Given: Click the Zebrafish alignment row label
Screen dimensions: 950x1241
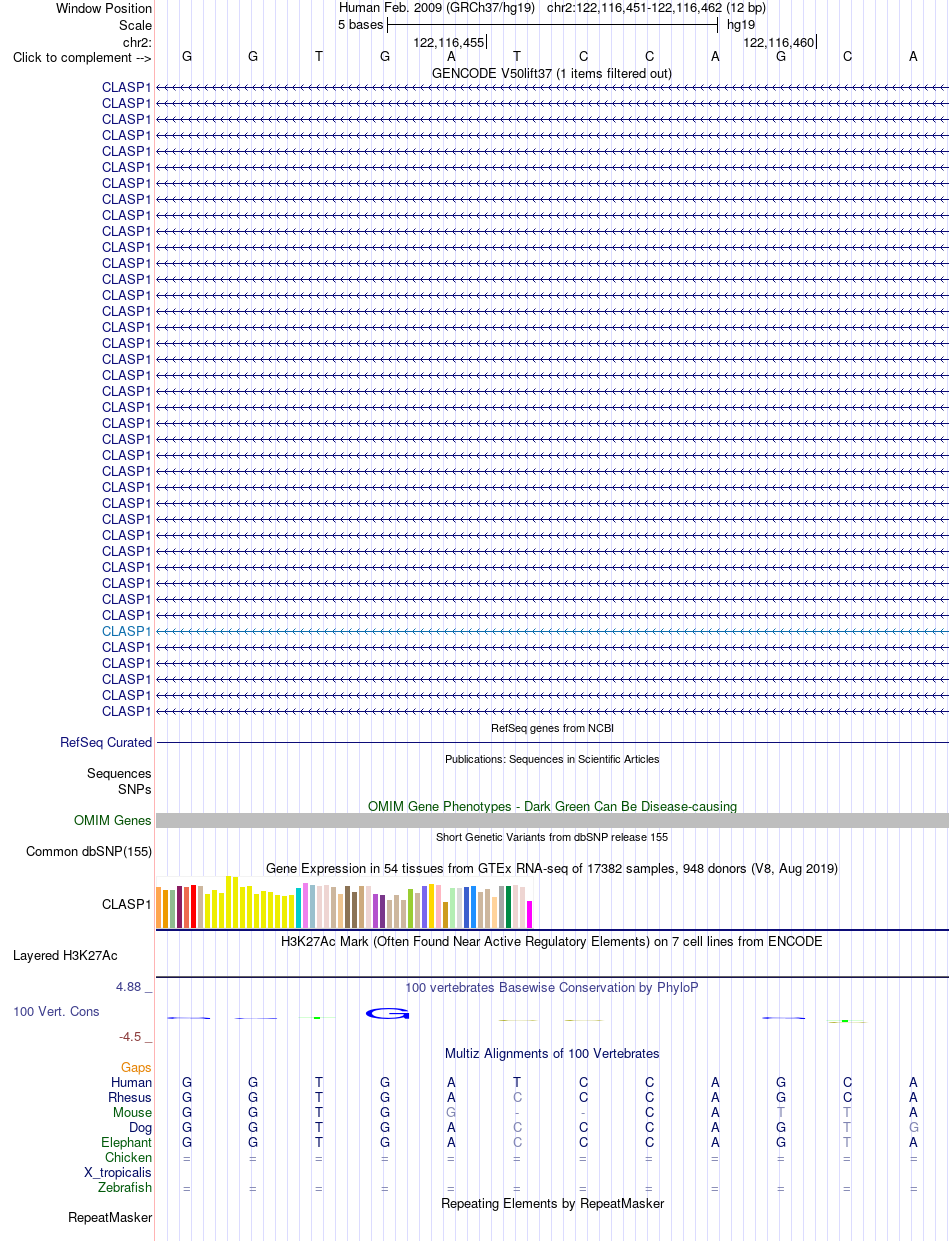Looking at the screenshot, I should coord(125,1188).
